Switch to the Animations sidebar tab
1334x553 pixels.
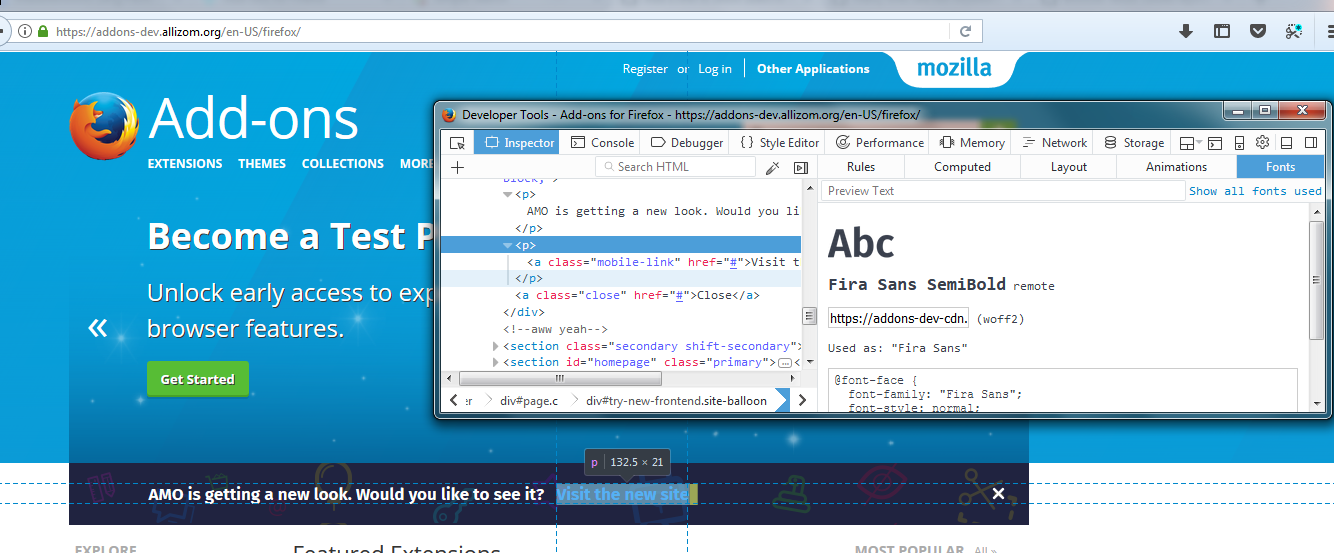[1176, 167]
